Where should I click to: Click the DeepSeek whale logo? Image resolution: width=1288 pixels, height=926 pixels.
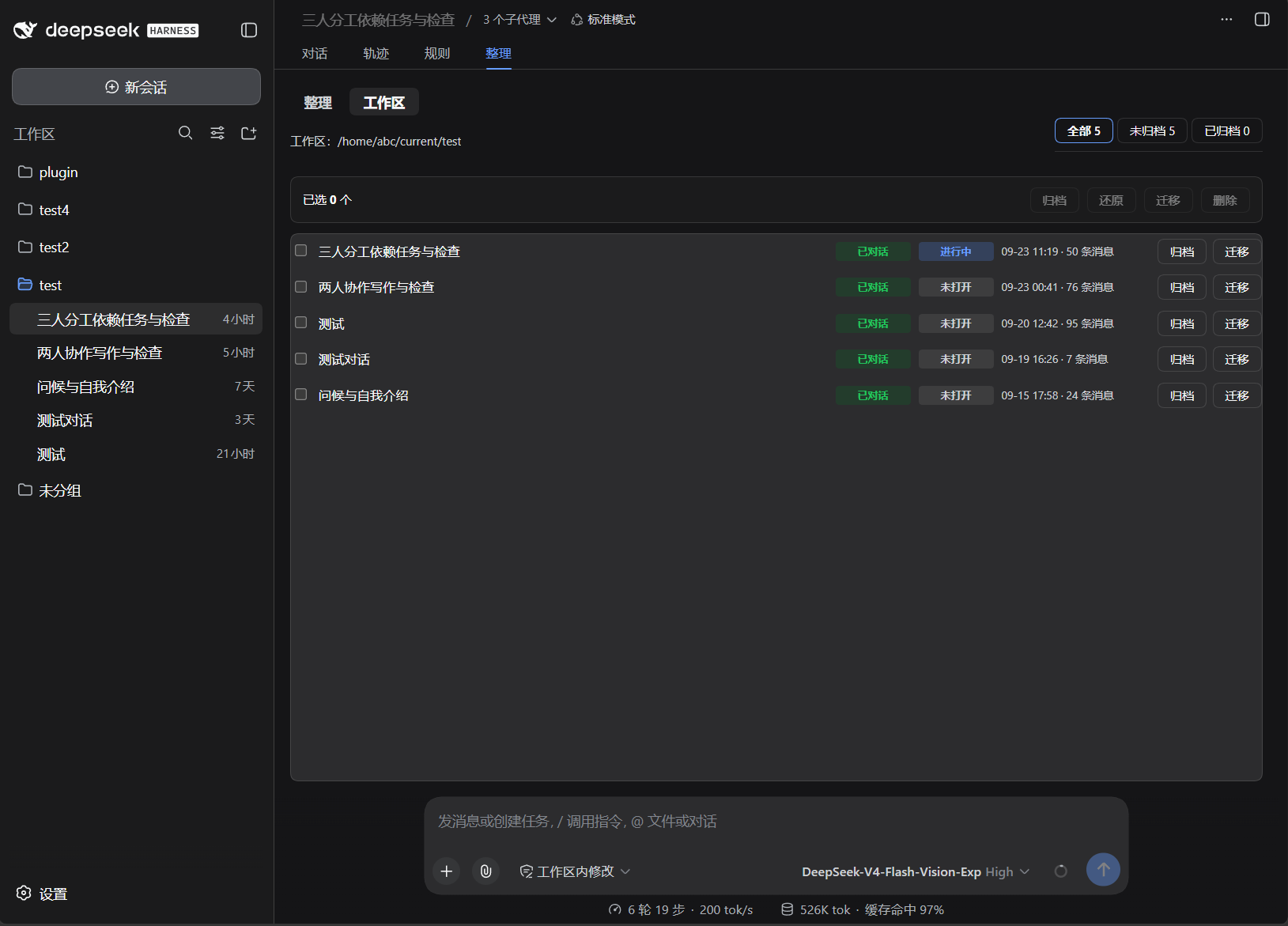coord(25,30)
